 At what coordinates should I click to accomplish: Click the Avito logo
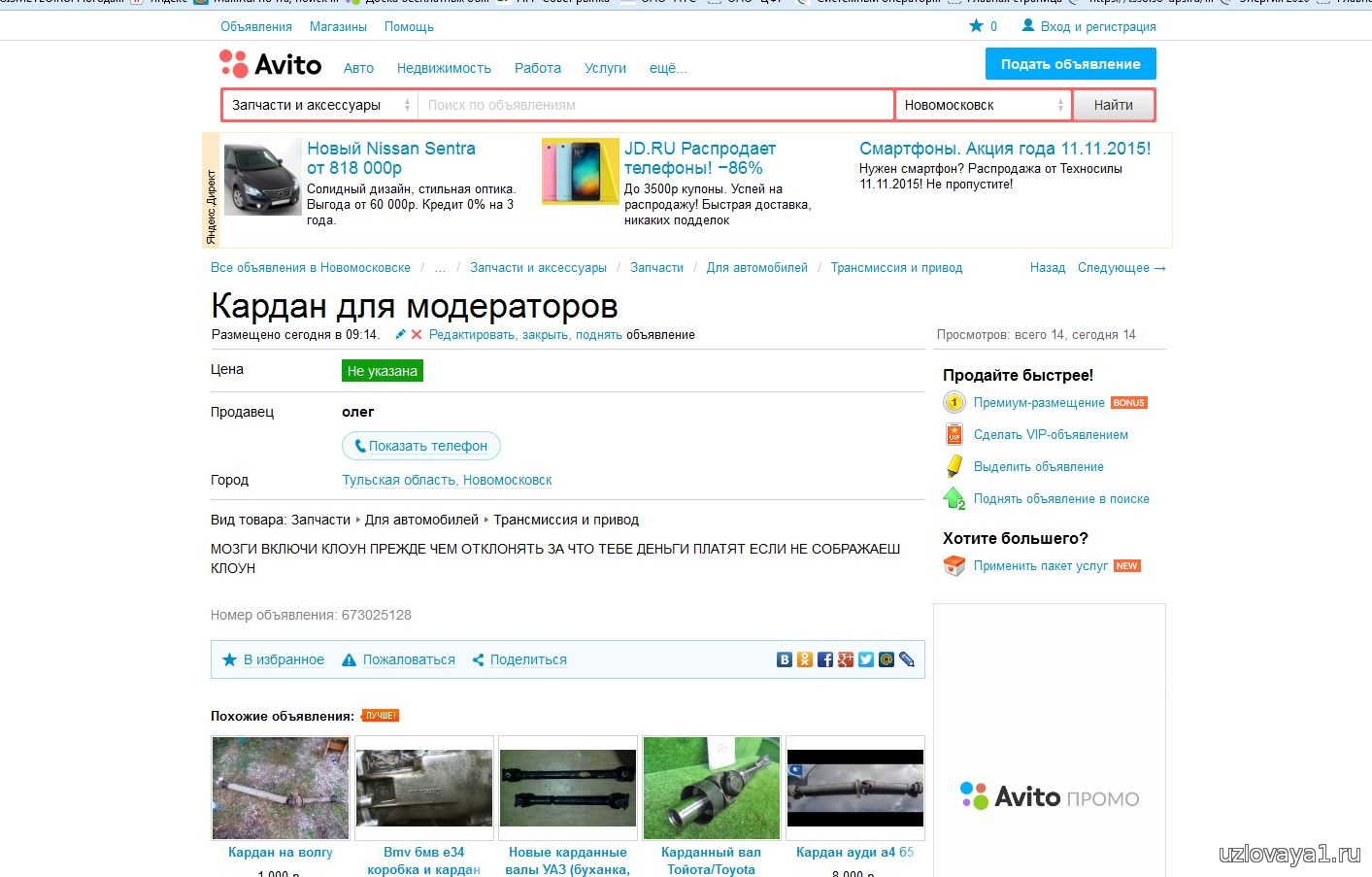point(270,64)
